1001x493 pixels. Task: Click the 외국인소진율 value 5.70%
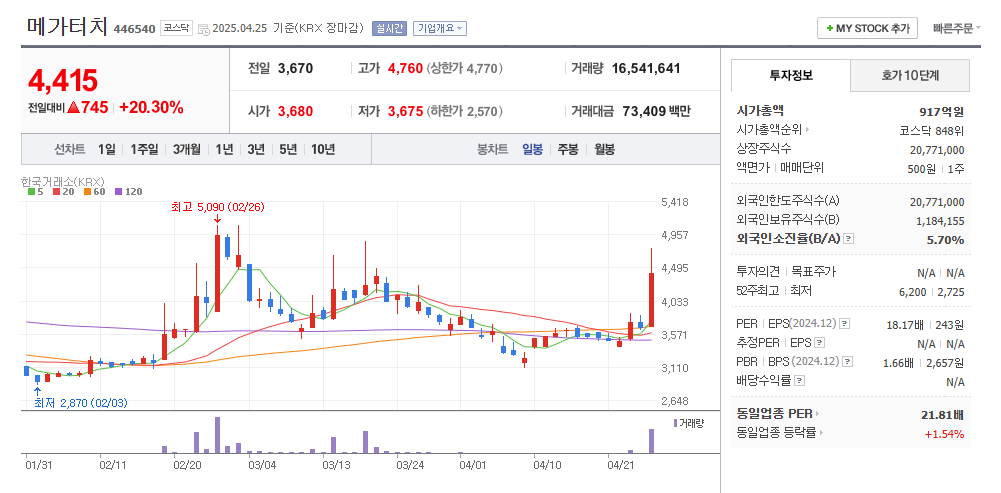945,240
